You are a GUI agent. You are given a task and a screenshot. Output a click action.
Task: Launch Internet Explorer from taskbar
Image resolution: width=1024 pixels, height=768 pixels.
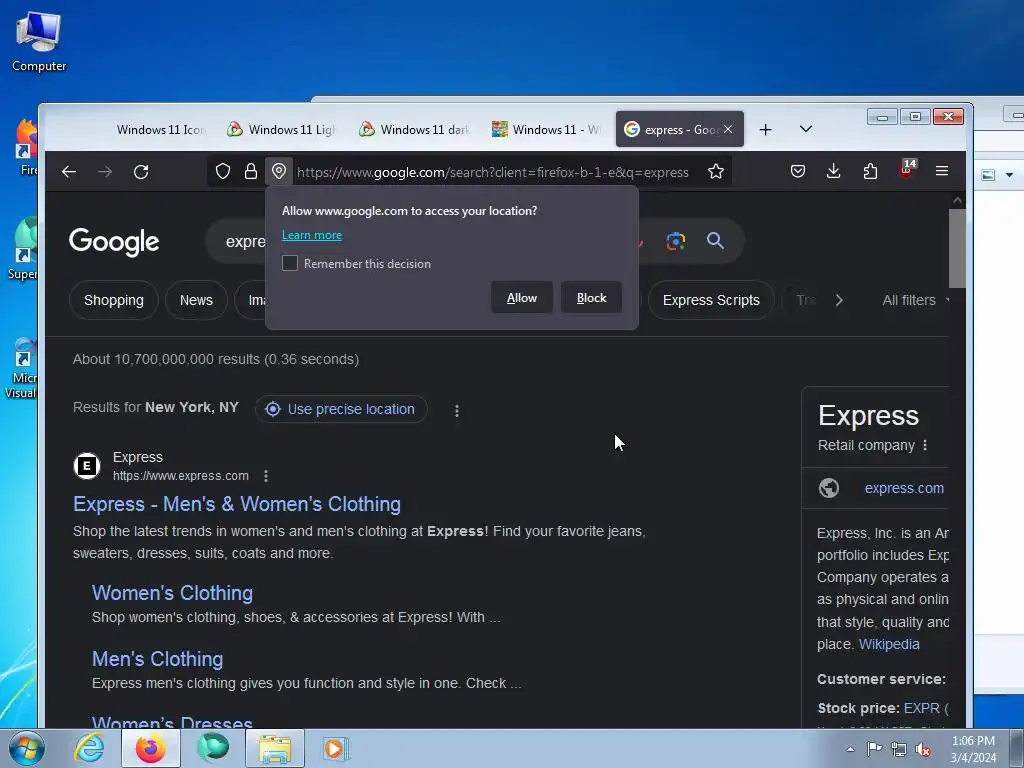[x=89, y=748]
